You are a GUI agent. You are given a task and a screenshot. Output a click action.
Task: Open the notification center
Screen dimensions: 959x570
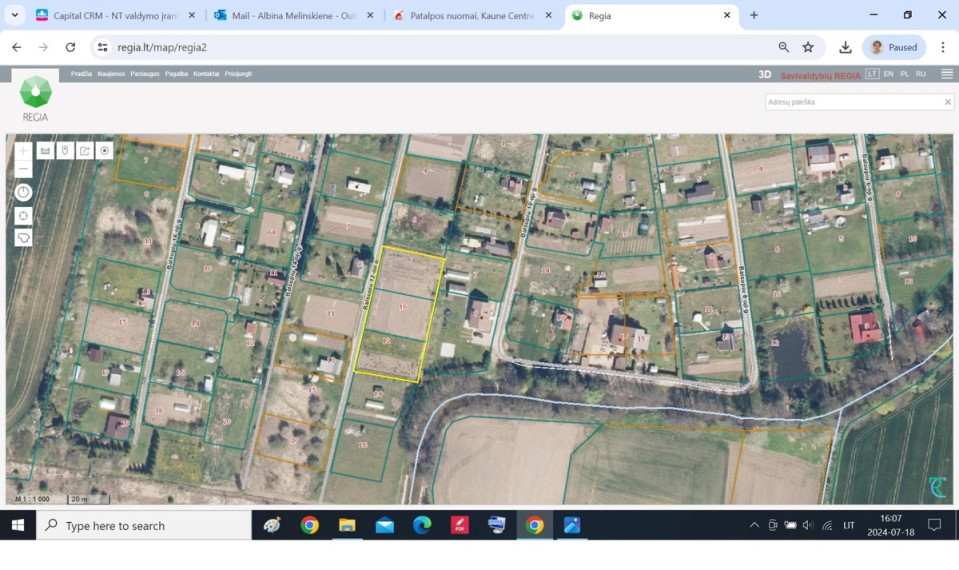click(934, 525)
